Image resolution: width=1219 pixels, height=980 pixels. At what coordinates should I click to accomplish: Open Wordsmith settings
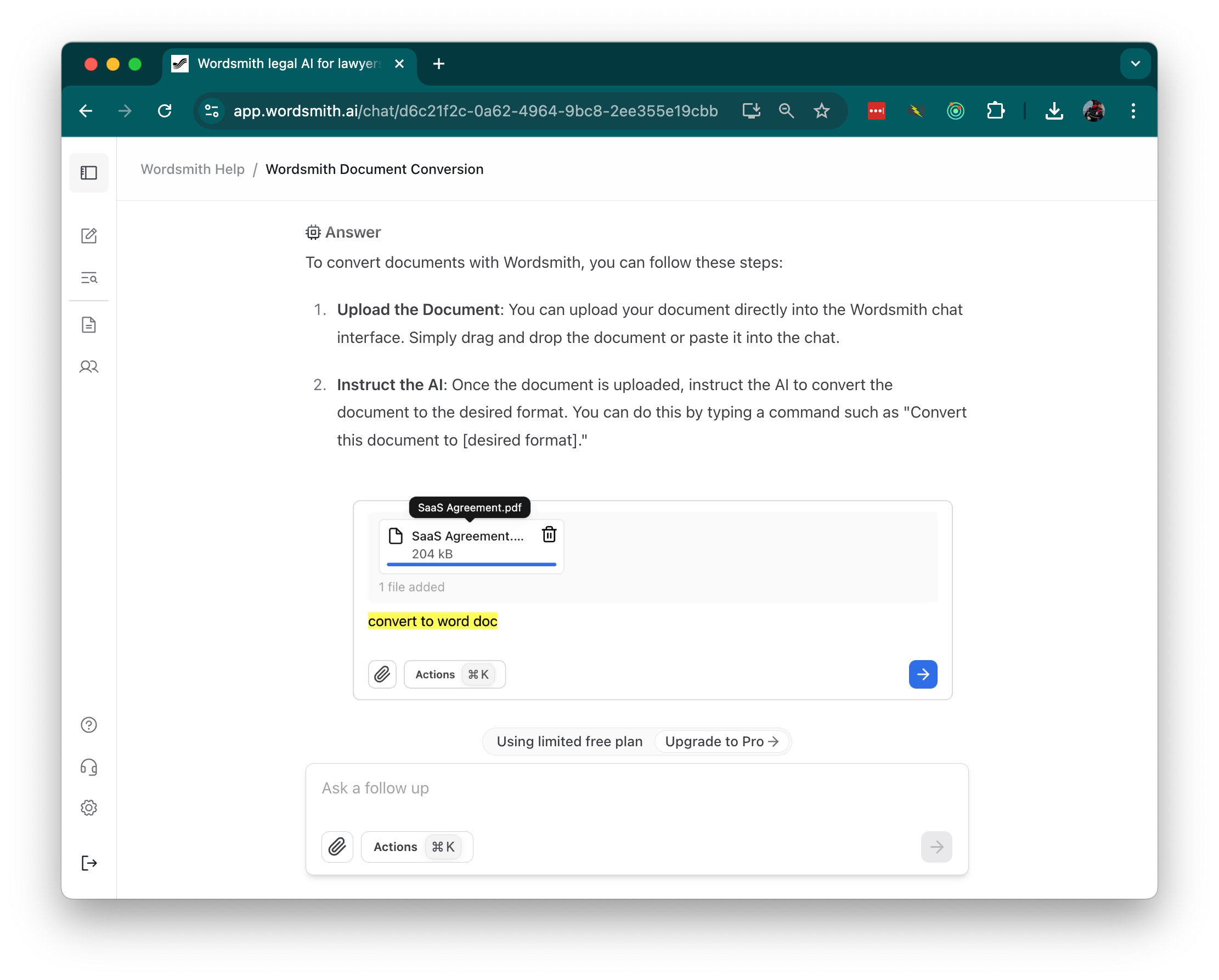tap(89, 808)
